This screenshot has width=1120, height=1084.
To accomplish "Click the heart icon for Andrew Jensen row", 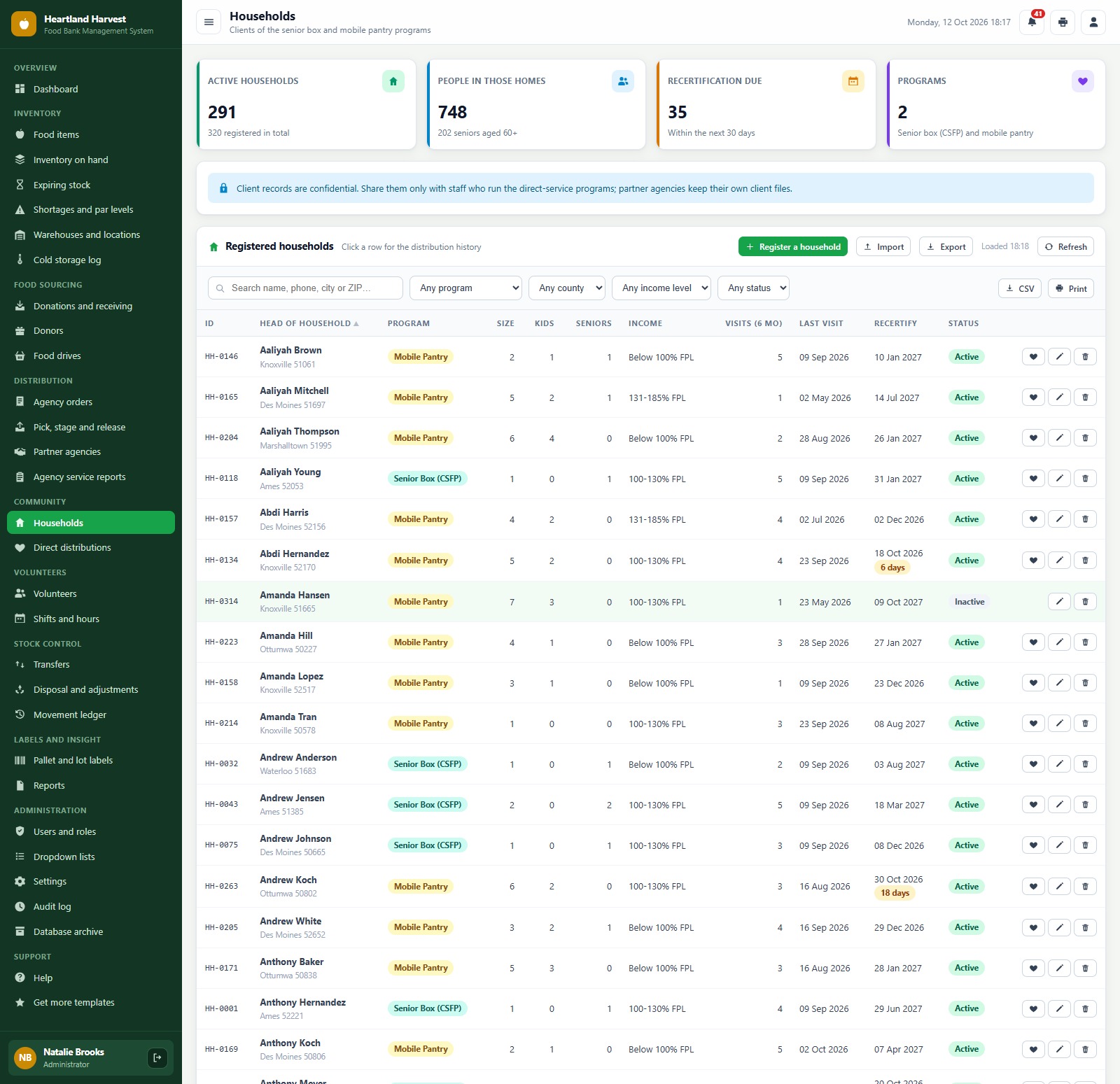I will tap(1033, 805).
